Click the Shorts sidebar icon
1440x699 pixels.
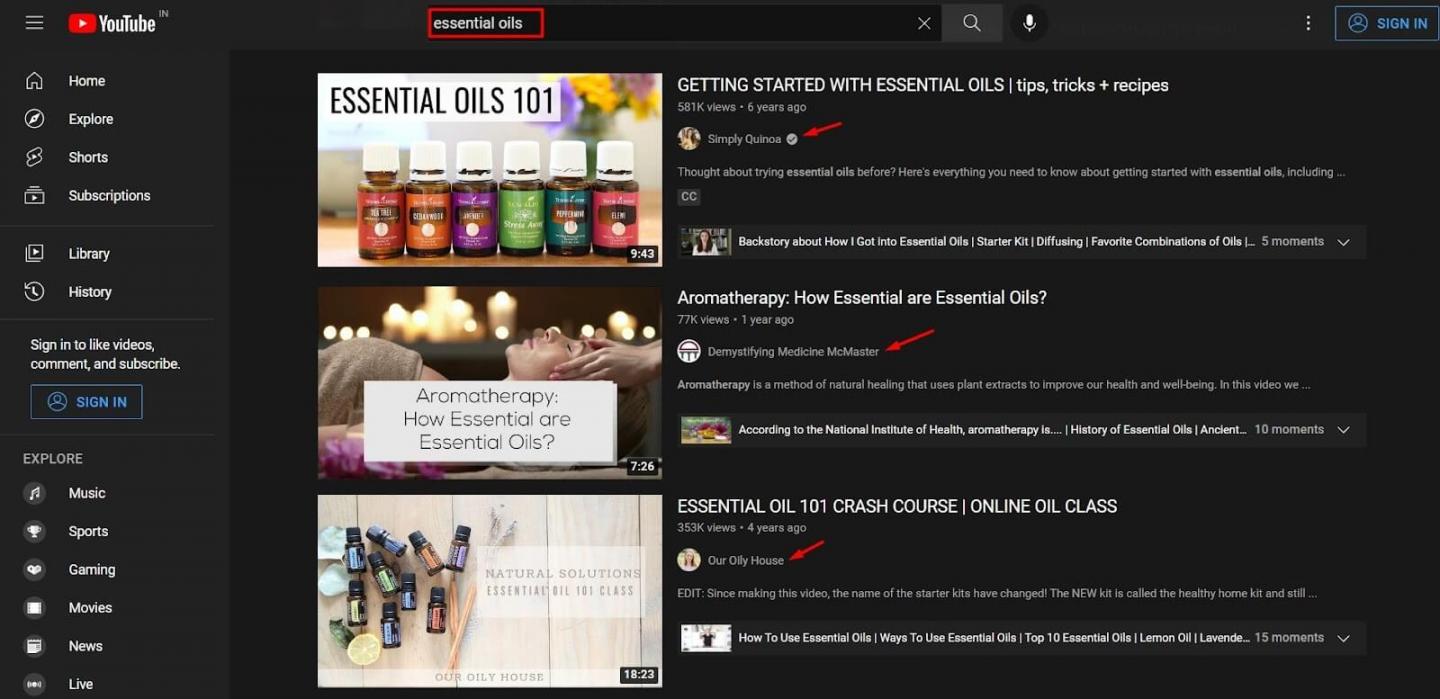tap(35, 157)
